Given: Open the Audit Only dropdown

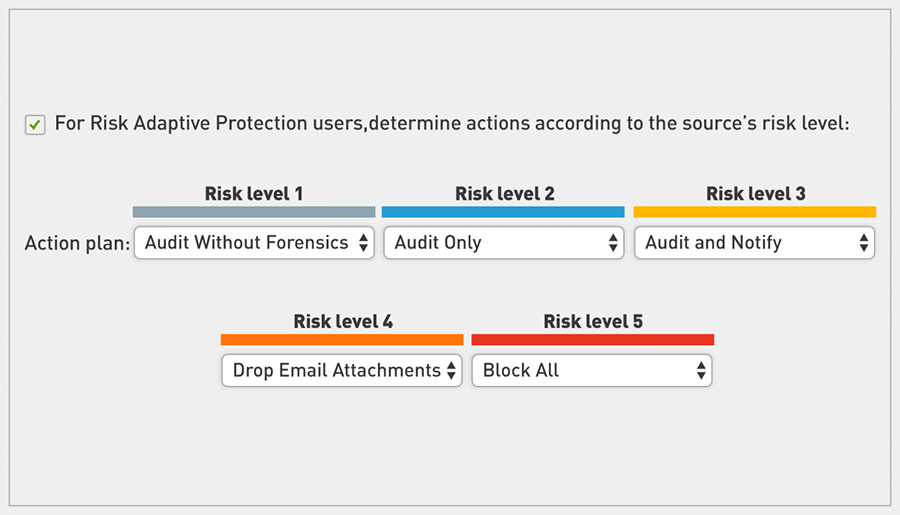Looking at the screenshot, I should (x=504, y=243).
